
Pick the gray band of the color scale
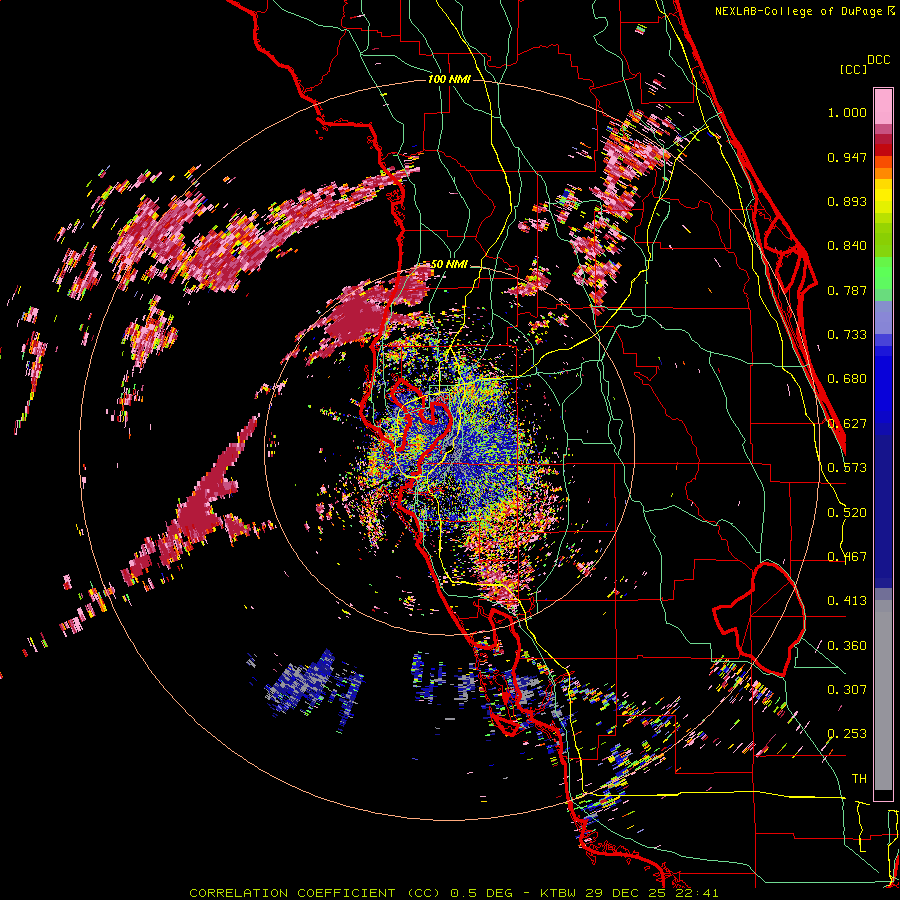pos(883,695)
